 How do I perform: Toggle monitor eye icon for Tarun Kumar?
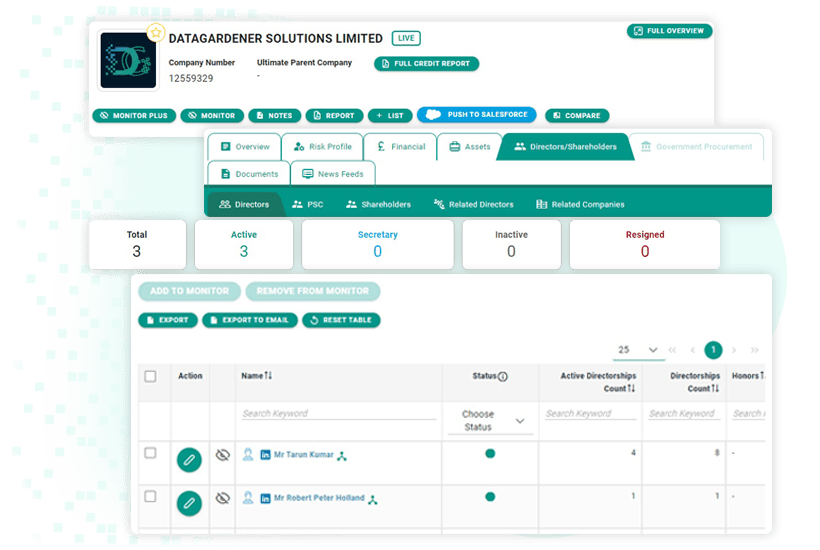223,455
